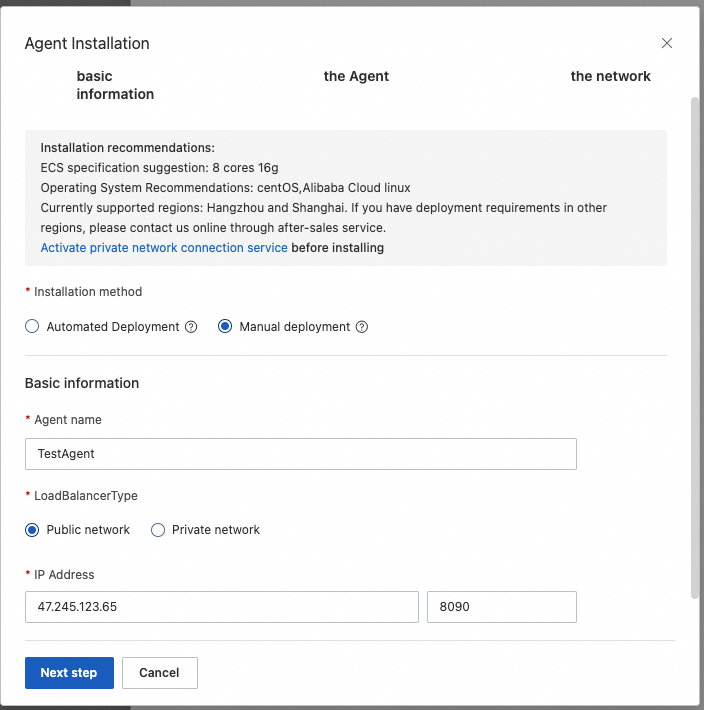Click the port field showing 8090

coord(501,607)
